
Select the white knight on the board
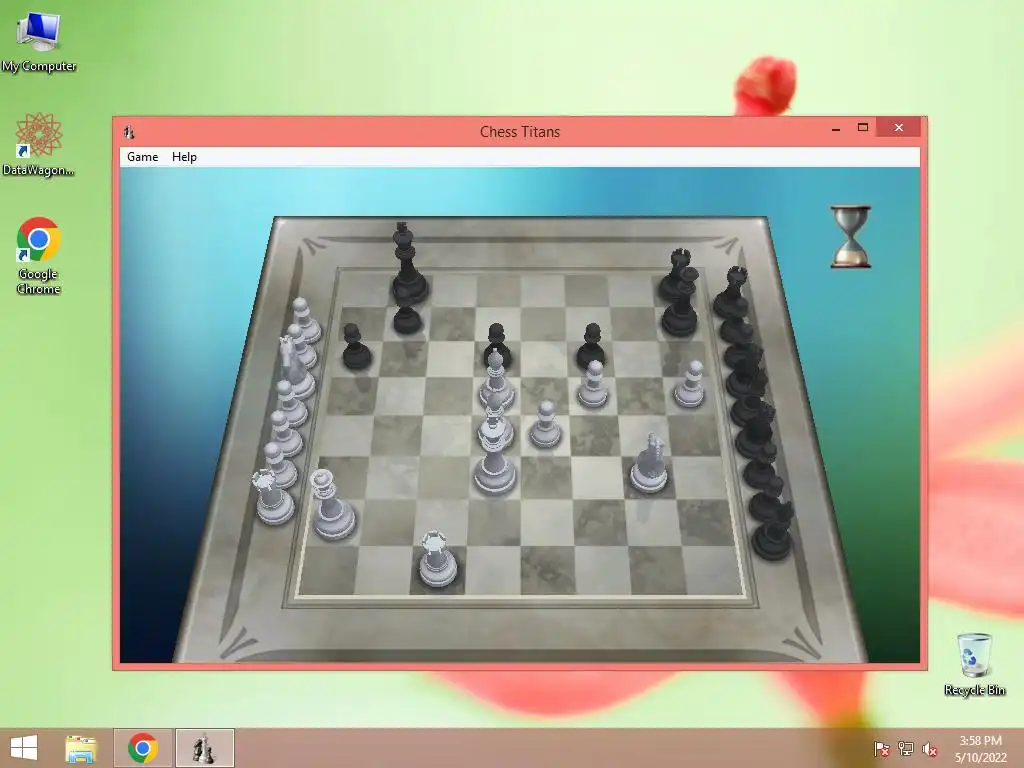coord(649,462)
